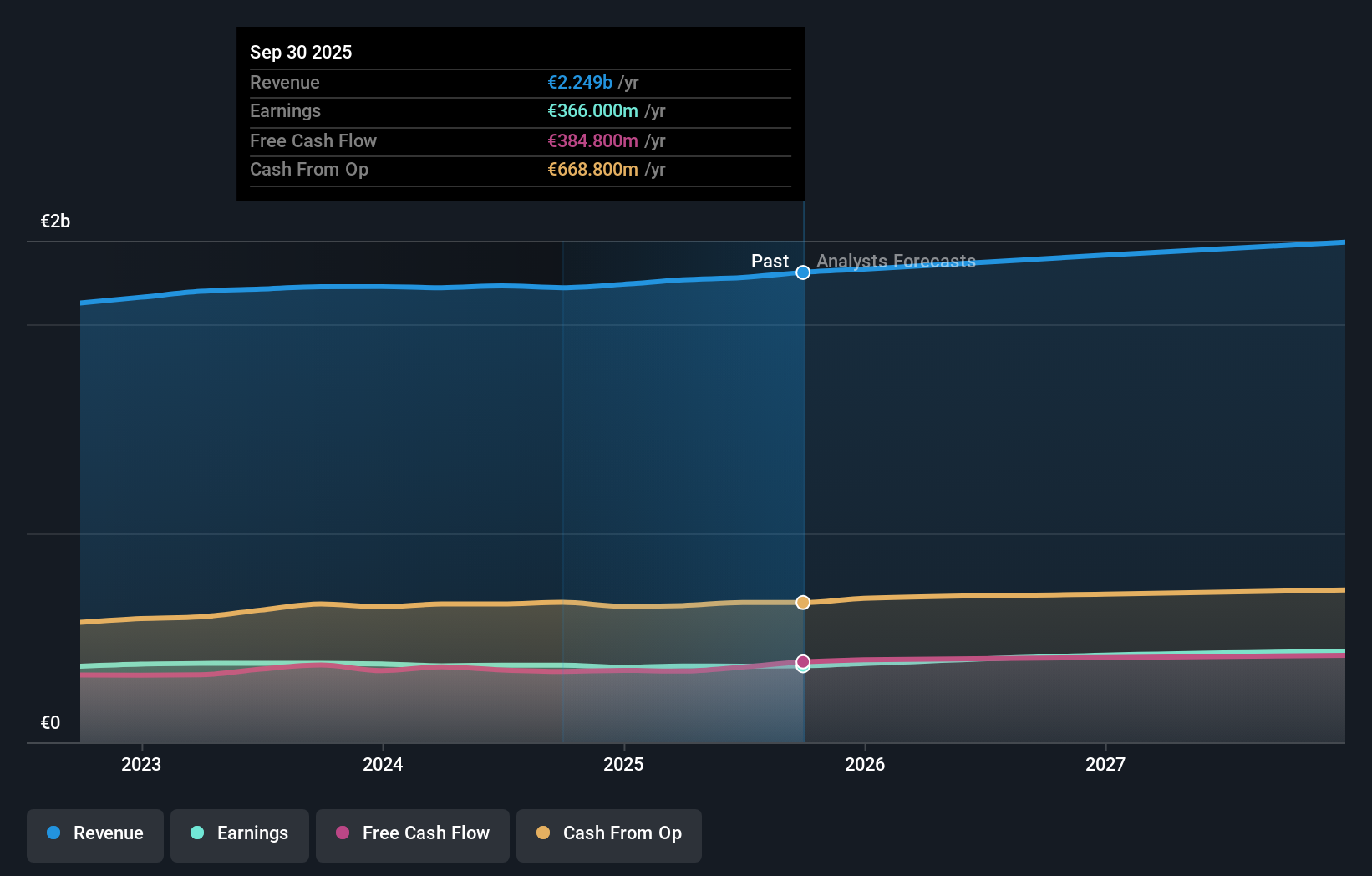Expand the Sep 30 2025 tooltip header
The width and height of the screenshot is (1372, 876).
coord(301,52)
